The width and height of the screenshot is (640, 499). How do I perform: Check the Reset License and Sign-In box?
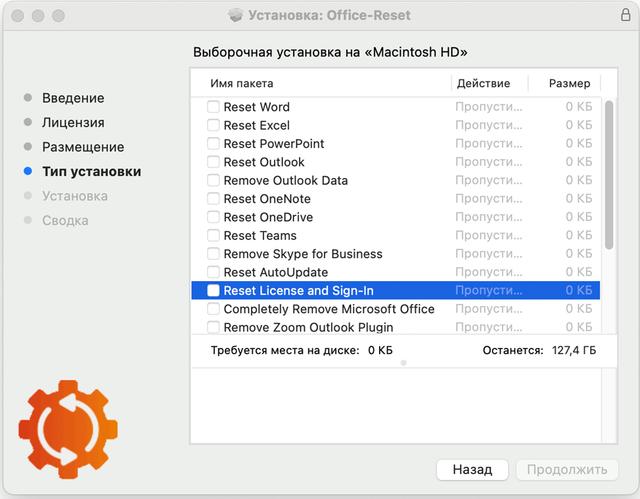tap(213, 291)
